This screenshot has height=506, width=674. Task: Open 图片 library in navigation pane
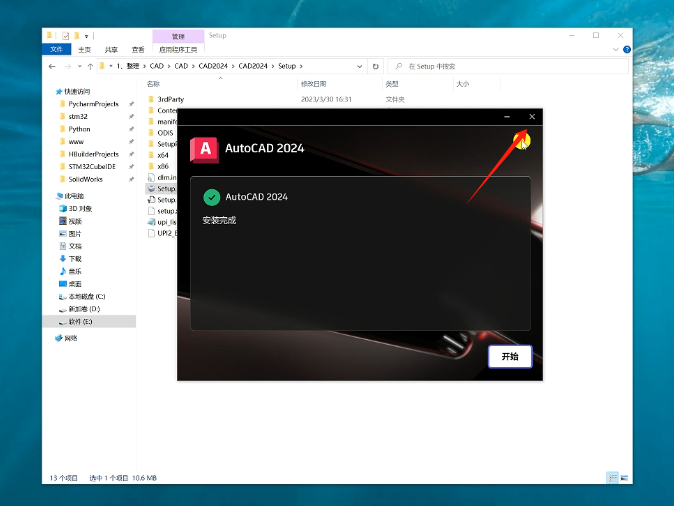(x=75, y=233)
